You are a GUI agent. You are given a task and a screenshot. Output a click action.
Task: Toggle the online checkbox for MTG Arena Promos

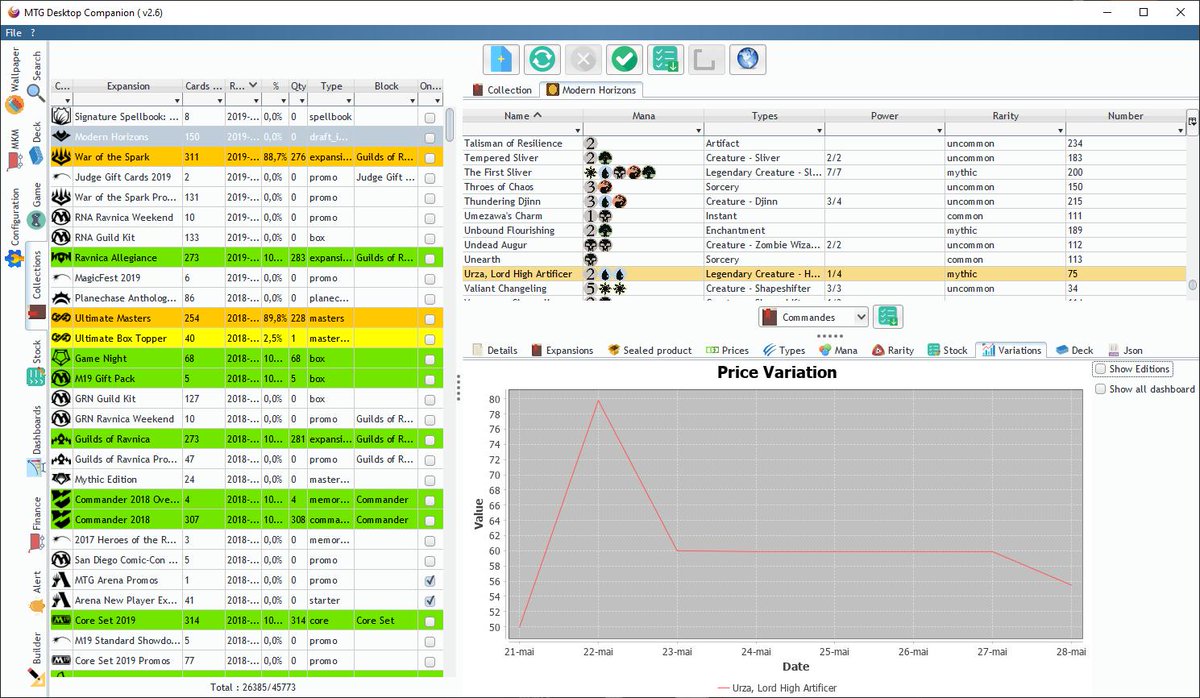[429, 580]
